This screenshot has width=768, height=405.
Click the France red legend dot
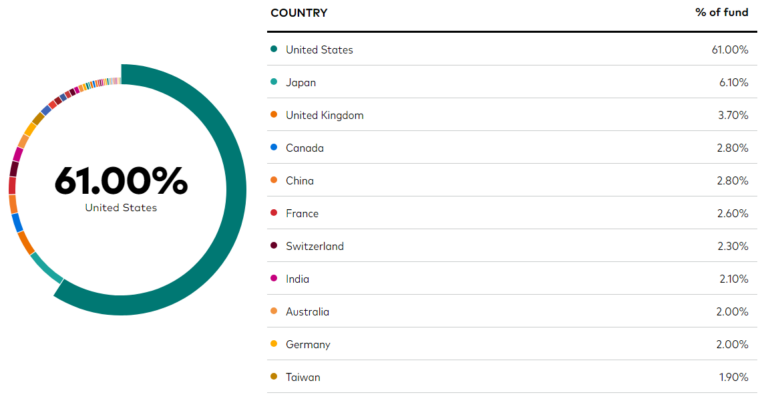click(x=274, y=213)
